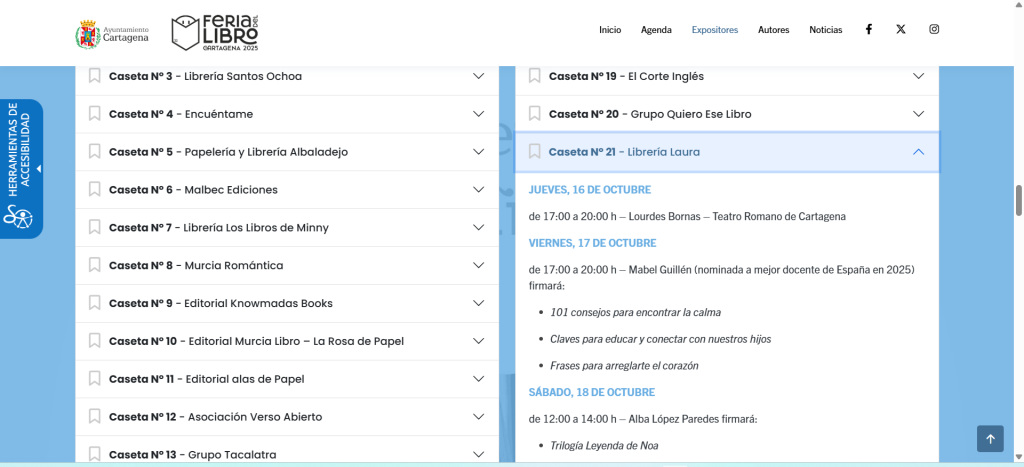Screen dimensions: 1024x467
Task: Expand Caseta Nº 7 Librería Los Libros de Minny
Action: pyautogui.click(x=478, y=227)
